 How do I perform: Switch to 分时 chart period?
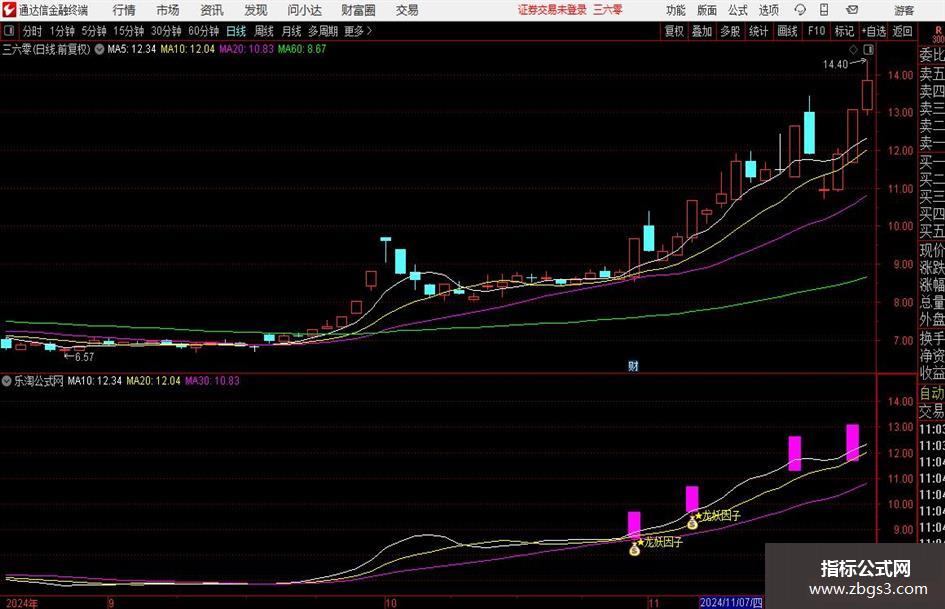click(x=32, y=31)
